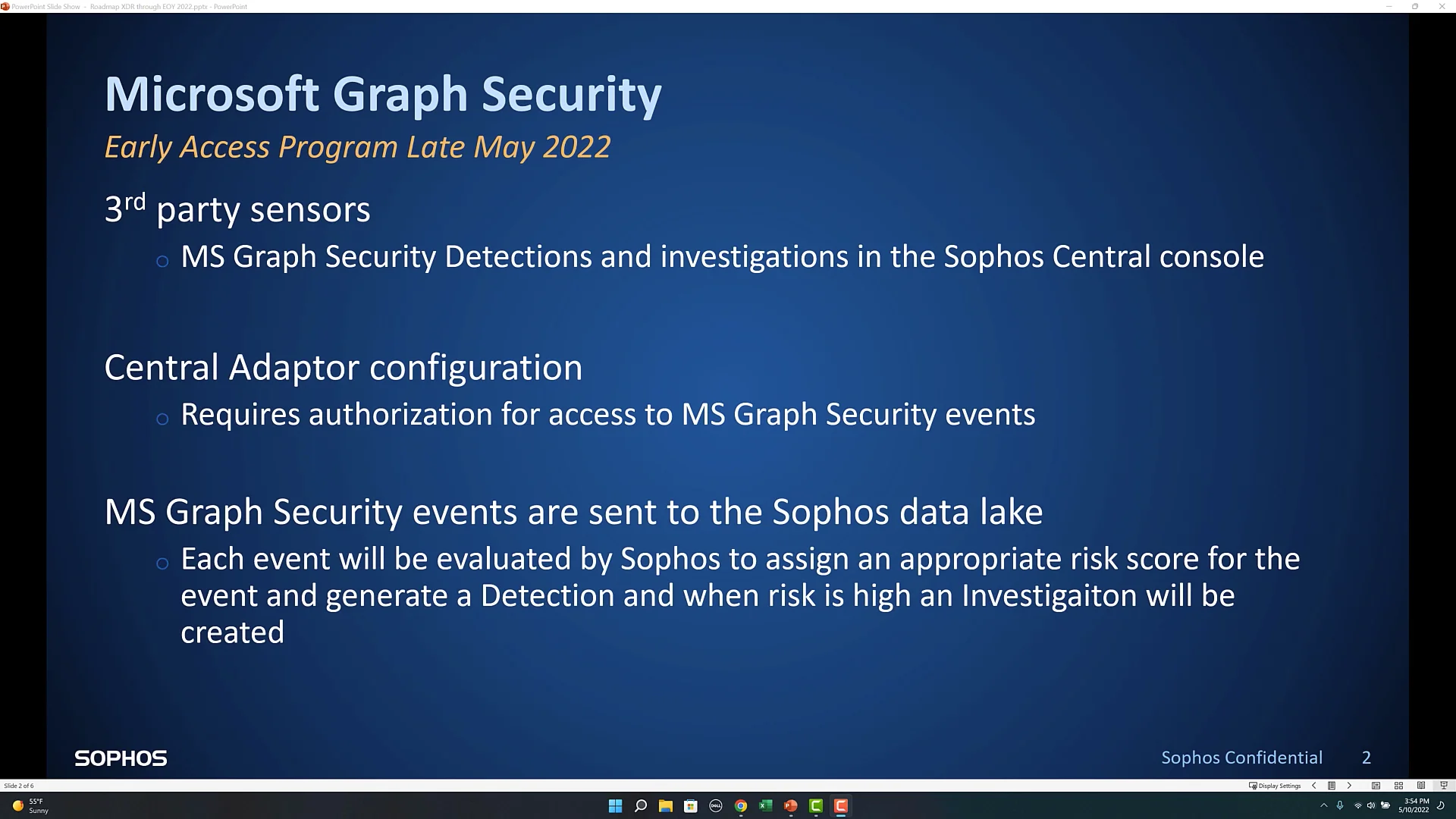The width and height of the screenshot is (1456, 819).
Task: Open the pen annotation menu in slideshow toolbar
Action: pyautogui.click(x=1332, y=786)
